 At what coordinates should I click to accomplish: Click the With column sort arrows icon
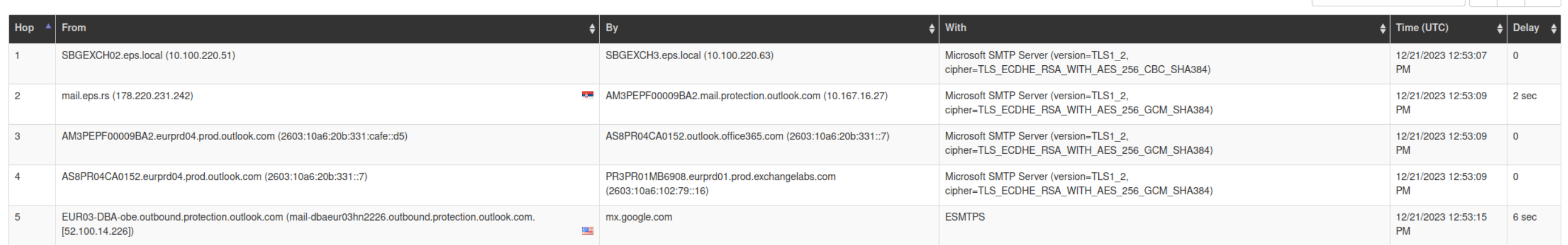coord(1382,28)
